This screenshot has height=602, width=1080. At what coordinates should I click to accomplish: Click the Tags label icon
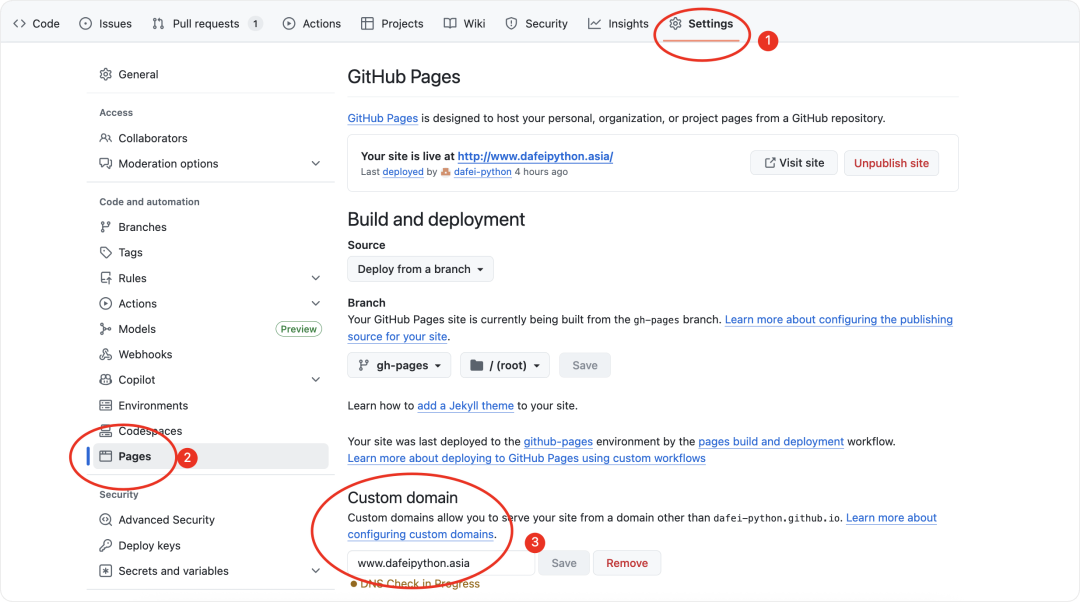click(105, 252)
